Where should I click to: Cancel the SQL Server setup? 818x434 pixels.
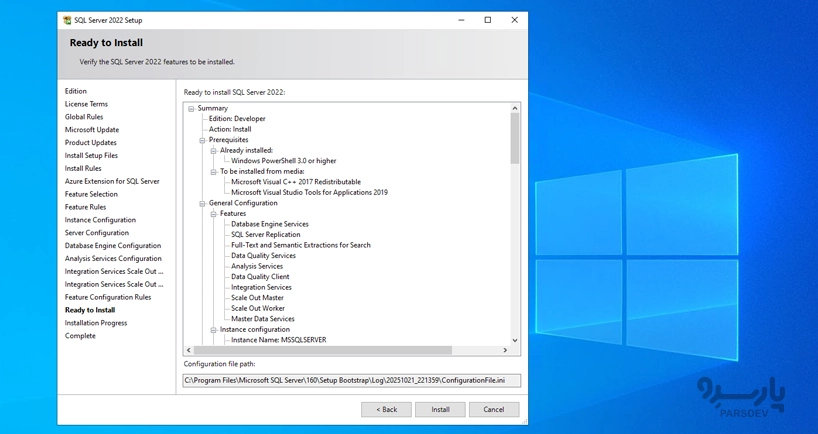[x=493, y=409]
